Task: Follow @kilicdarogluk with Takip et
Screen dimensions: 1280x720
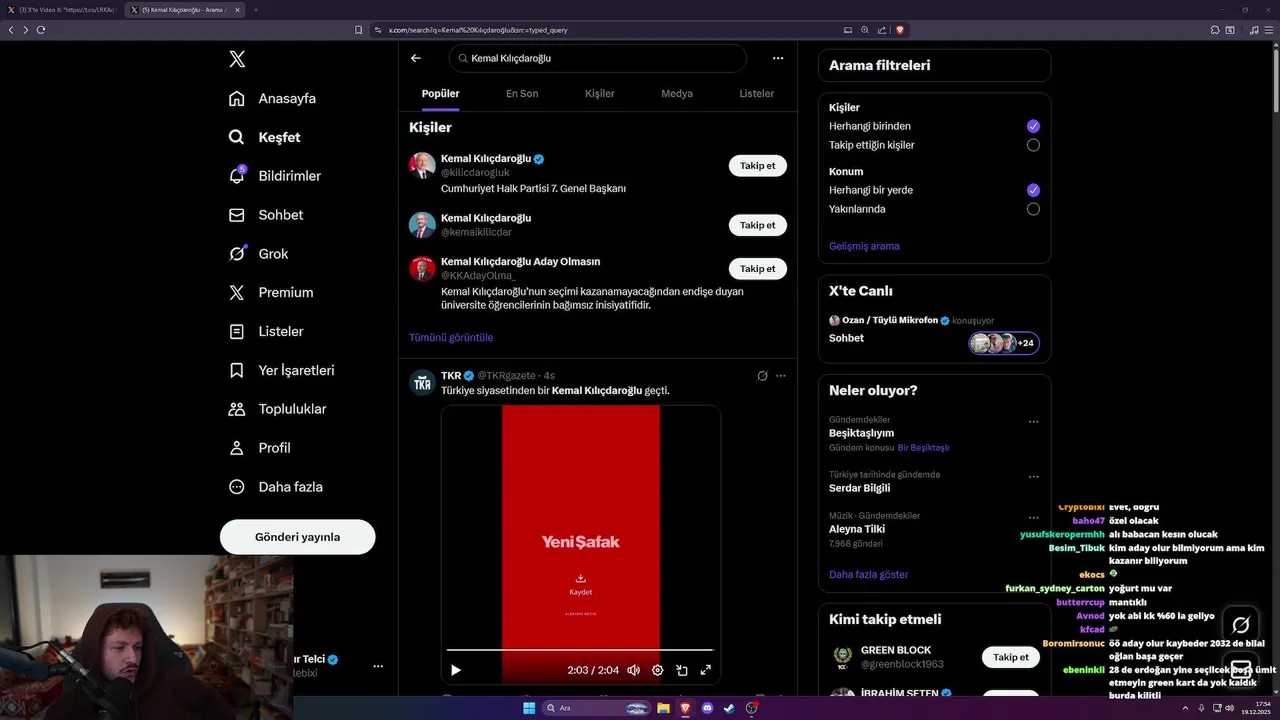Action: coord(758,166)
